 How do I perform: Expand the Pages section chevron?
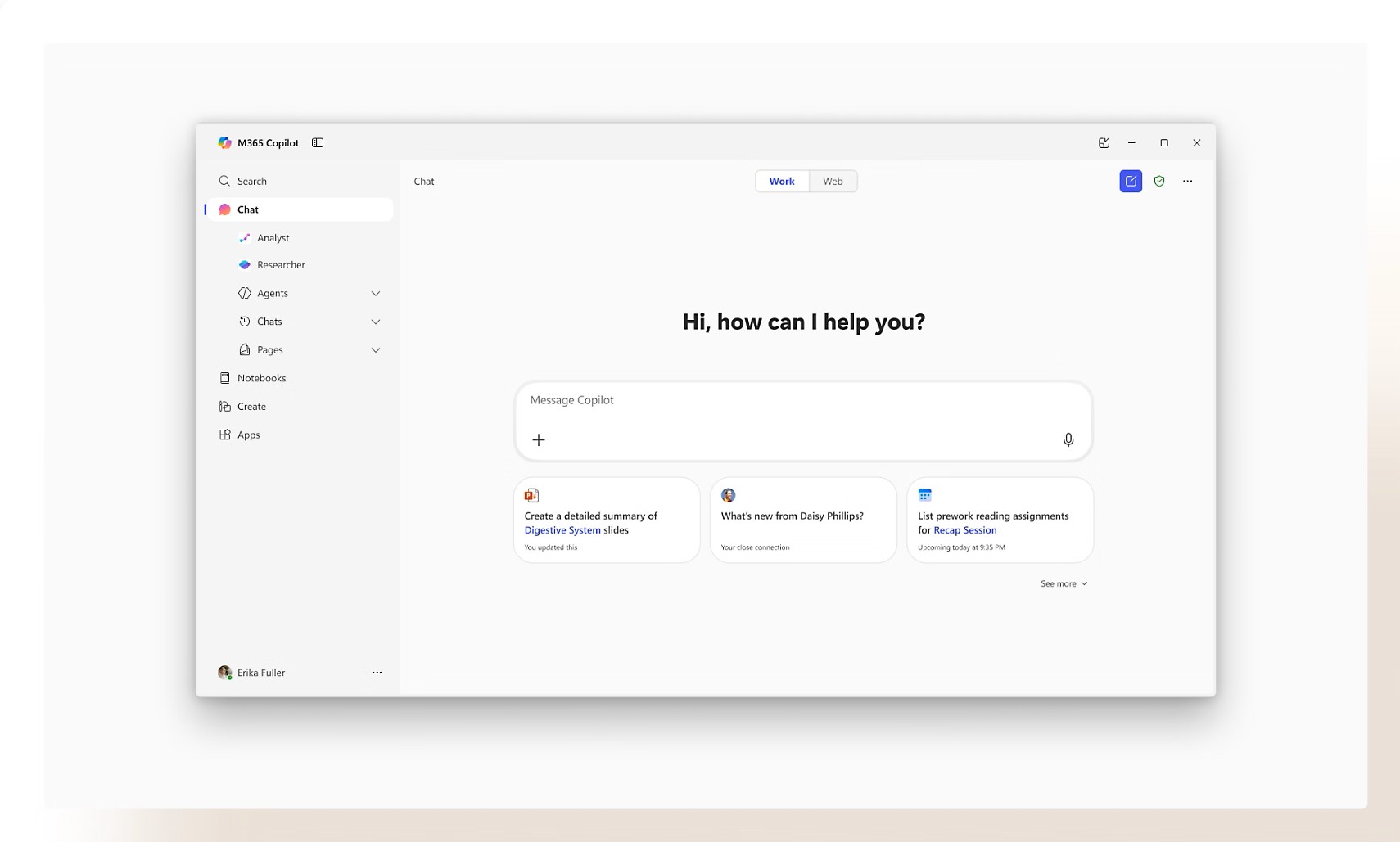(376, 350)
